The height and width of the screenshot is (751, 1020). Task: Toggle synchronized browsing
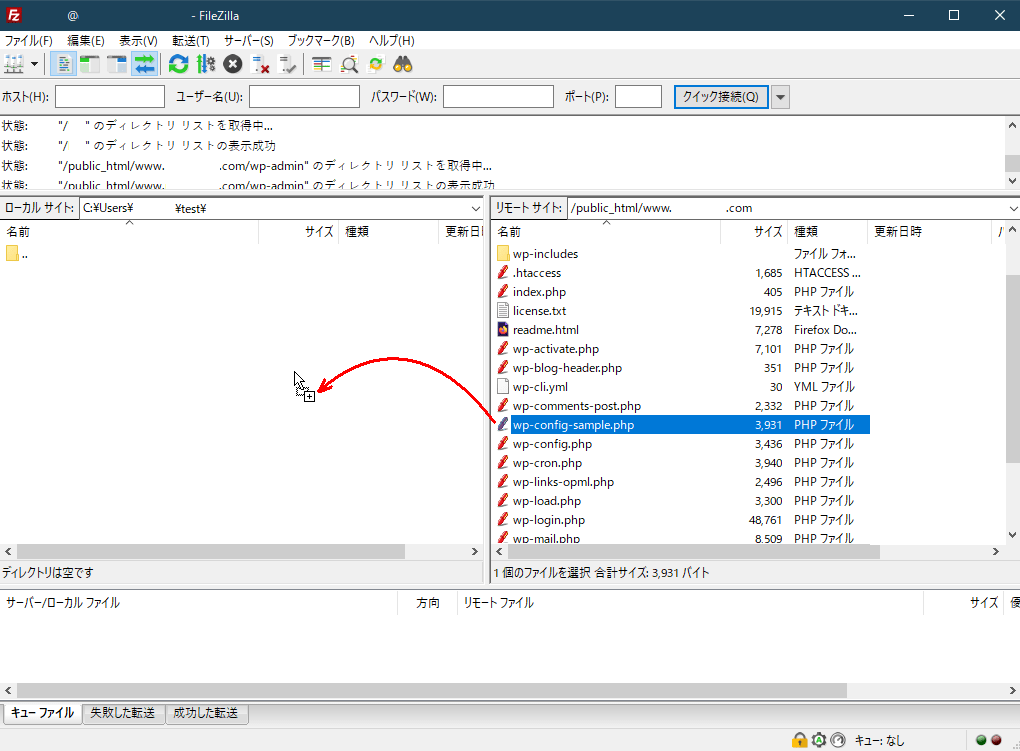pos(376,64)
